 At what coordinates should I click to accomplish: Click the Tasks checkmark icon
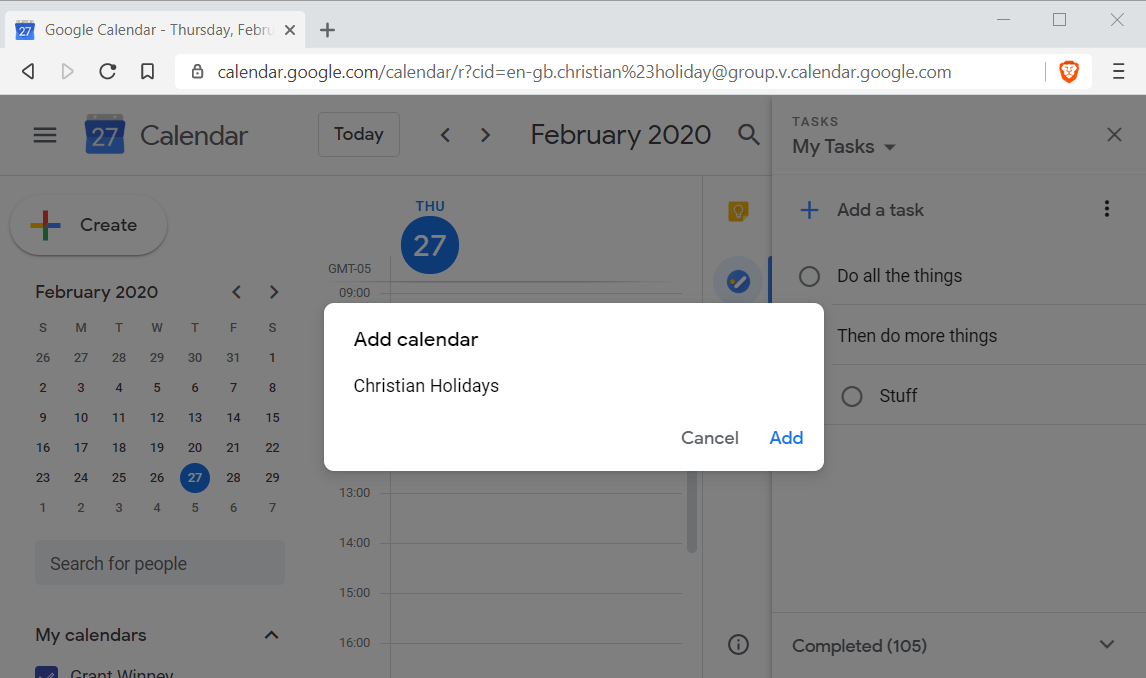(x=738, y=281)
